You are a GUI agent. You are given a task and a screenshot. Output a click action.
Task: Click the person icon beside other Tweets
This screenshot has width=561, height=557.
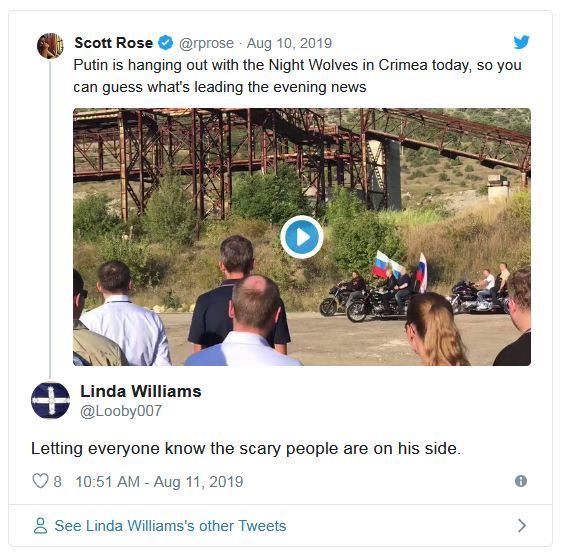(x=40, y=526)
